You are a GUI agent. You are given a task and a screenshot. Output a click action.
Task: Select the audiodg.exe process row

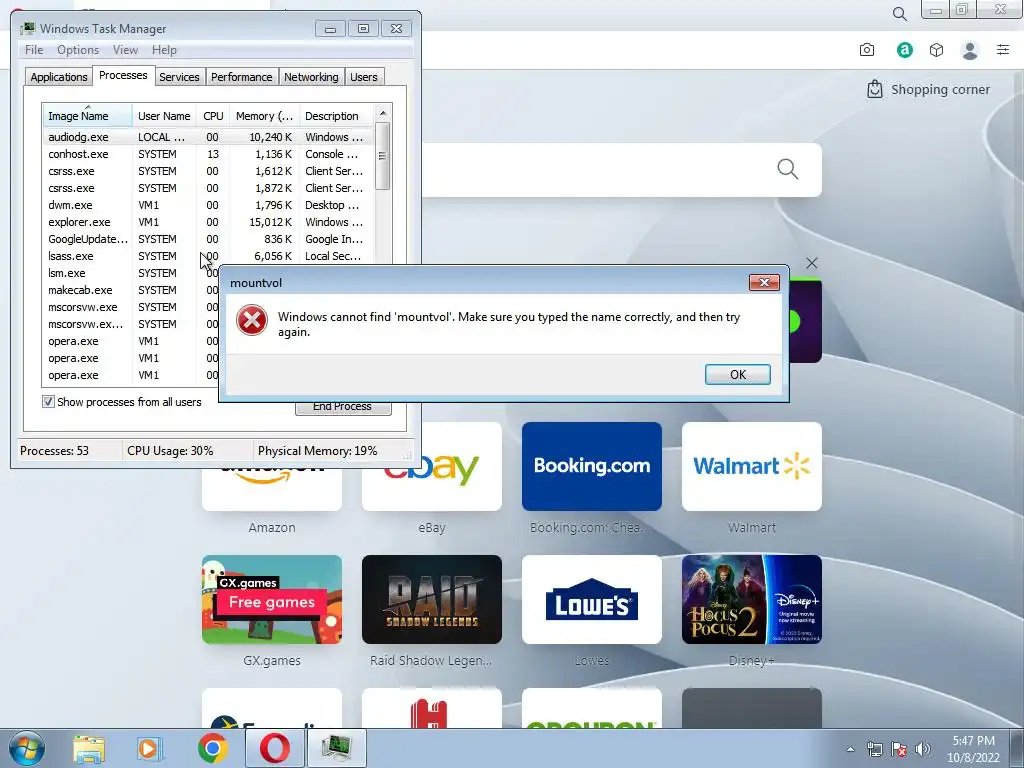208,137
